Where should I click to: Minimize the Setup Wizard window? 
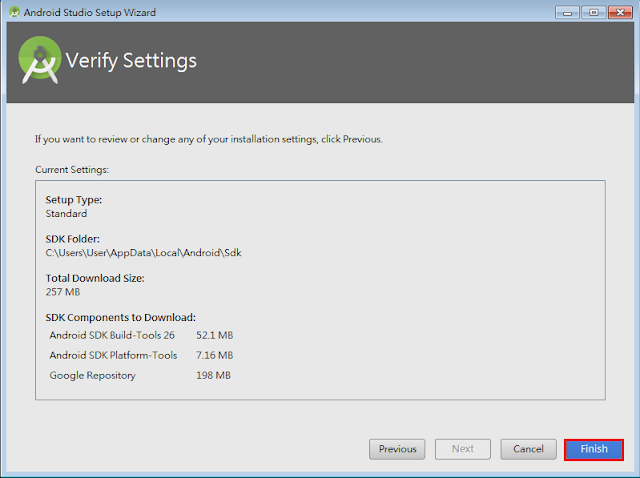point(567,13)
